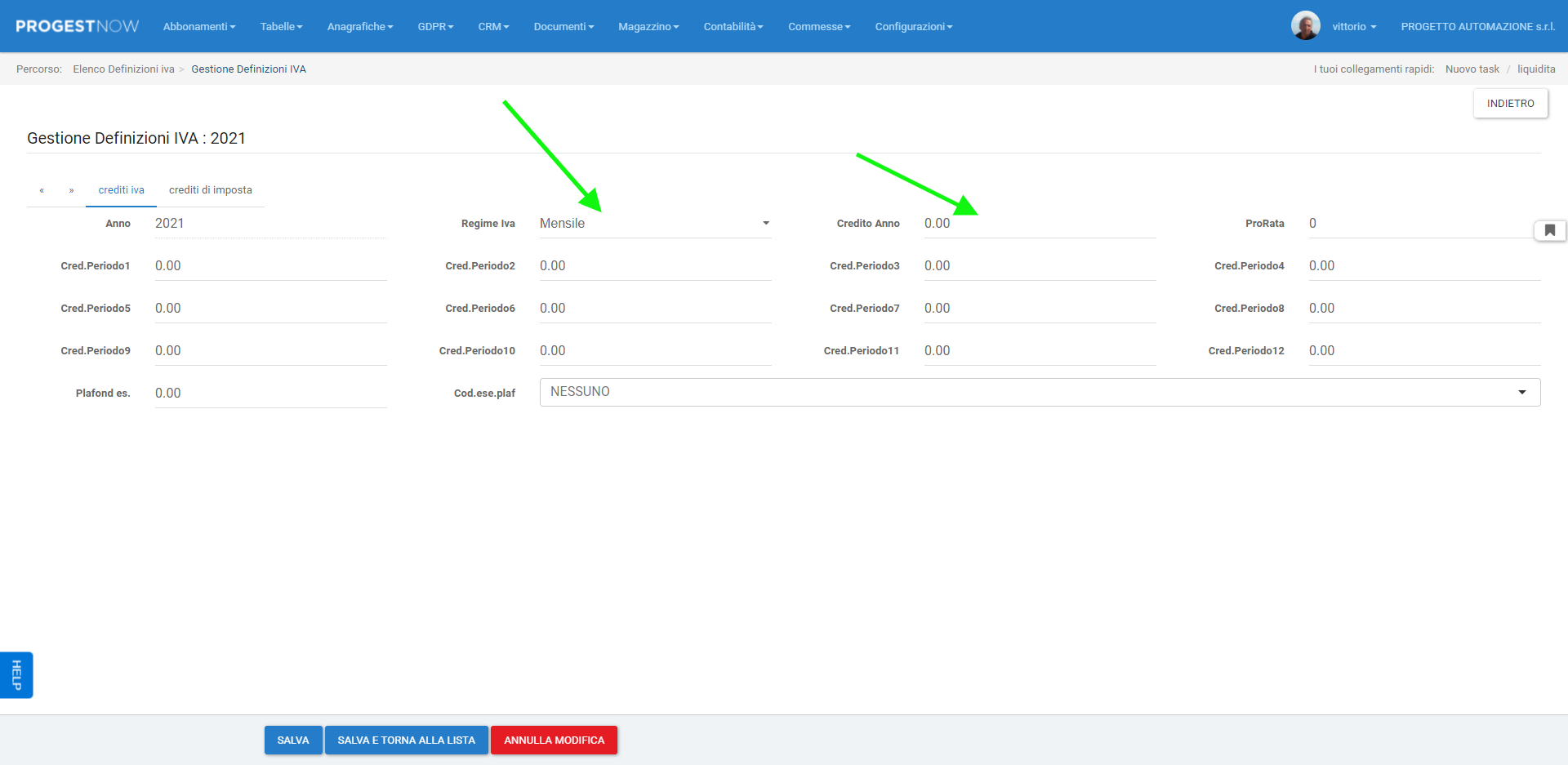Open the Cod.ese.plaf NESSUNO dropdown
The width and height of the screenshot is (1568, 765).
pyautogui.click(x=1039, y=392)
